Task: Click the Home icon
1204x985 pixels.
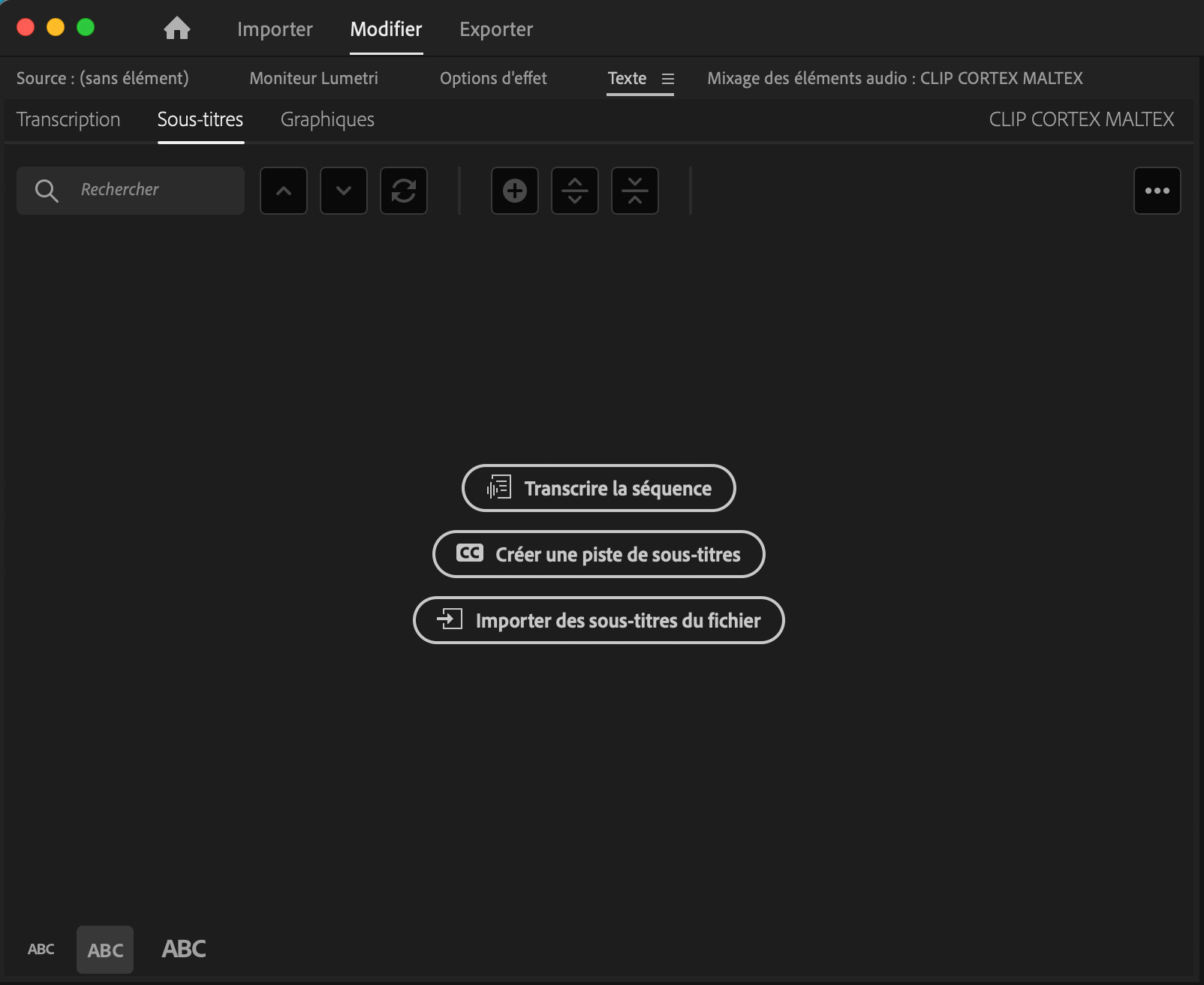Action: [x=177, y=29]
